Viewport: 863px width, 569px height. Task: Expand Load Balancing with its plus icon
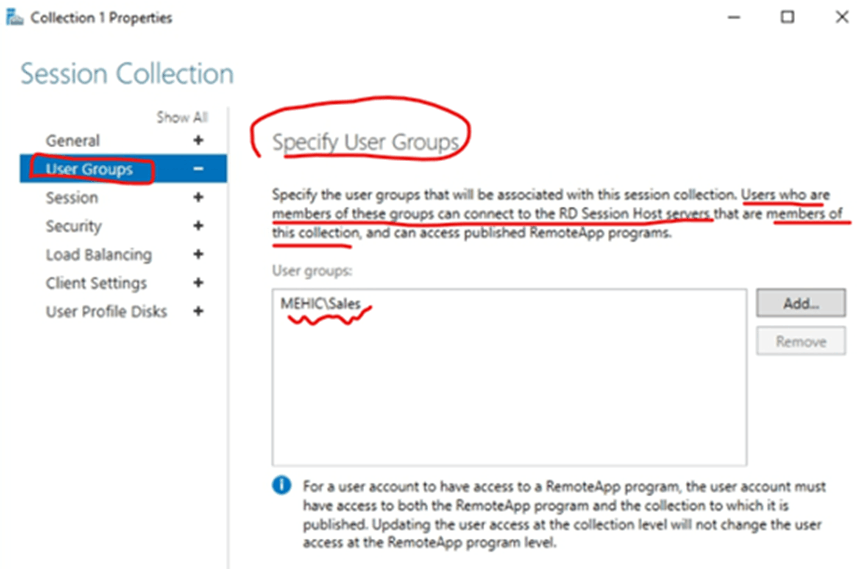click(199, 254)
